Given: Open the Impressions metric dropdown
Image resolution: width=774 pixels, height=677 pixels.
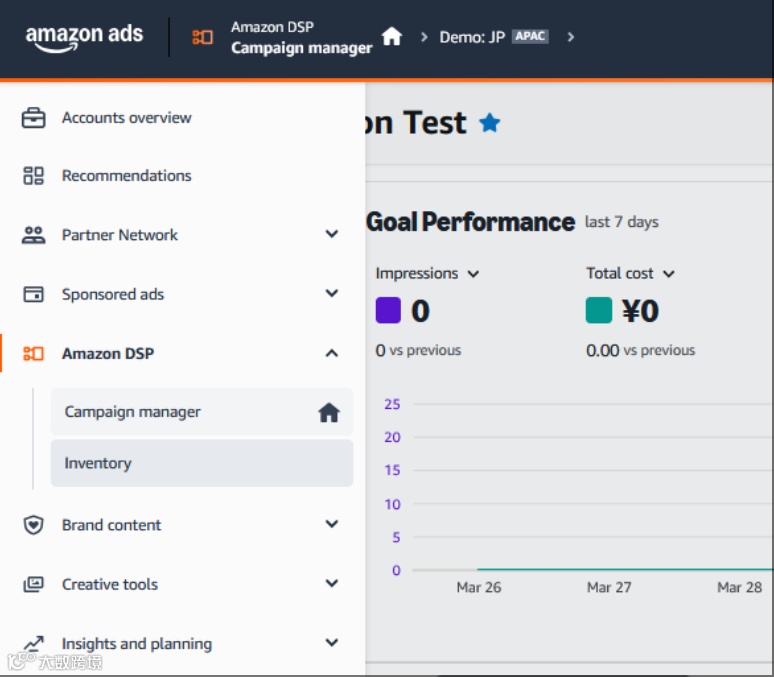Looking at the screenshot, I should tap(427, 273).
